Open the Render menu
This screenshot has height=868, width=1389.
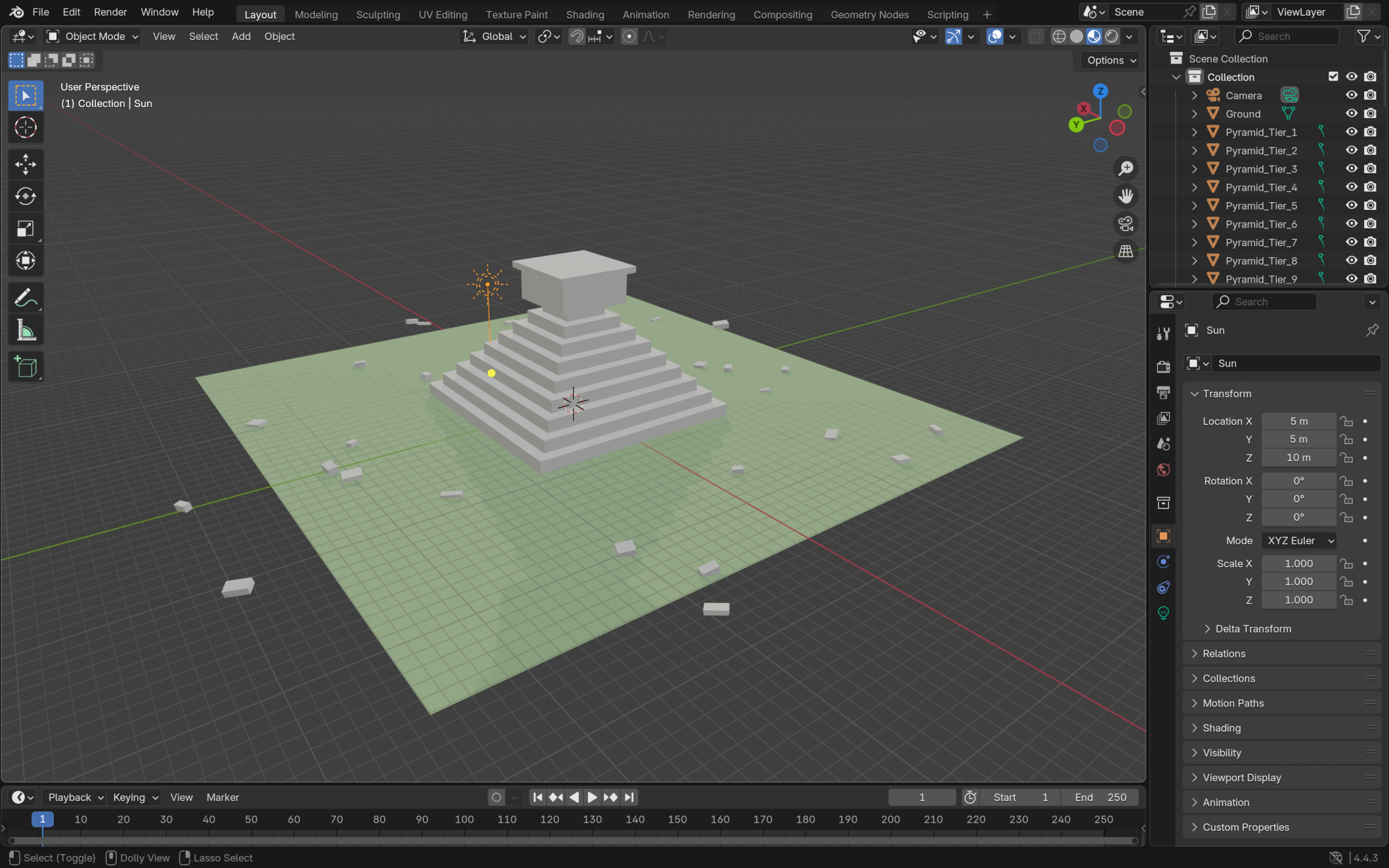[x=110, y=12]
